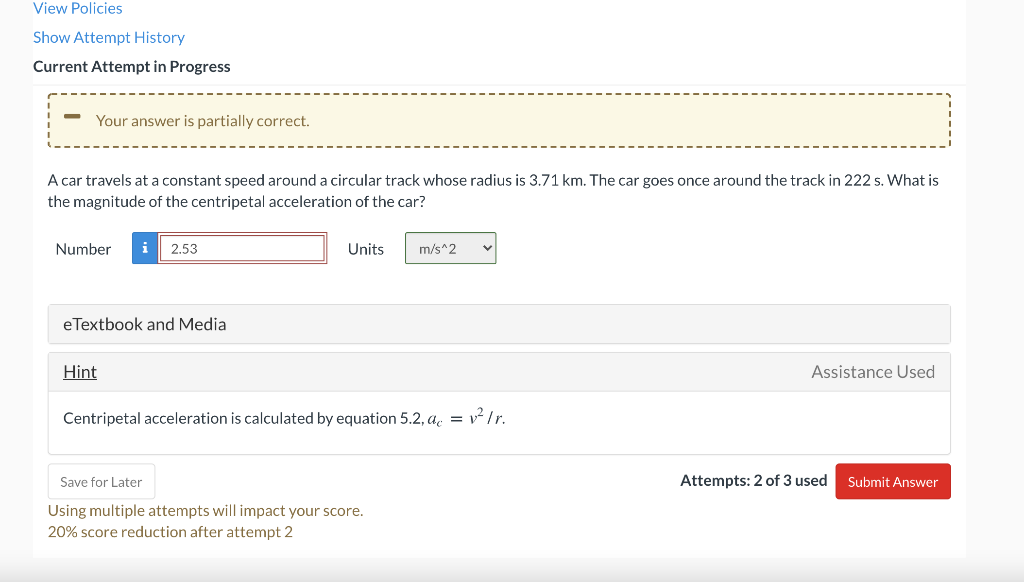Focus the Number answer field showing 2.53
Viewport: 1024px width, 582px height.
(x=242, y=248)
